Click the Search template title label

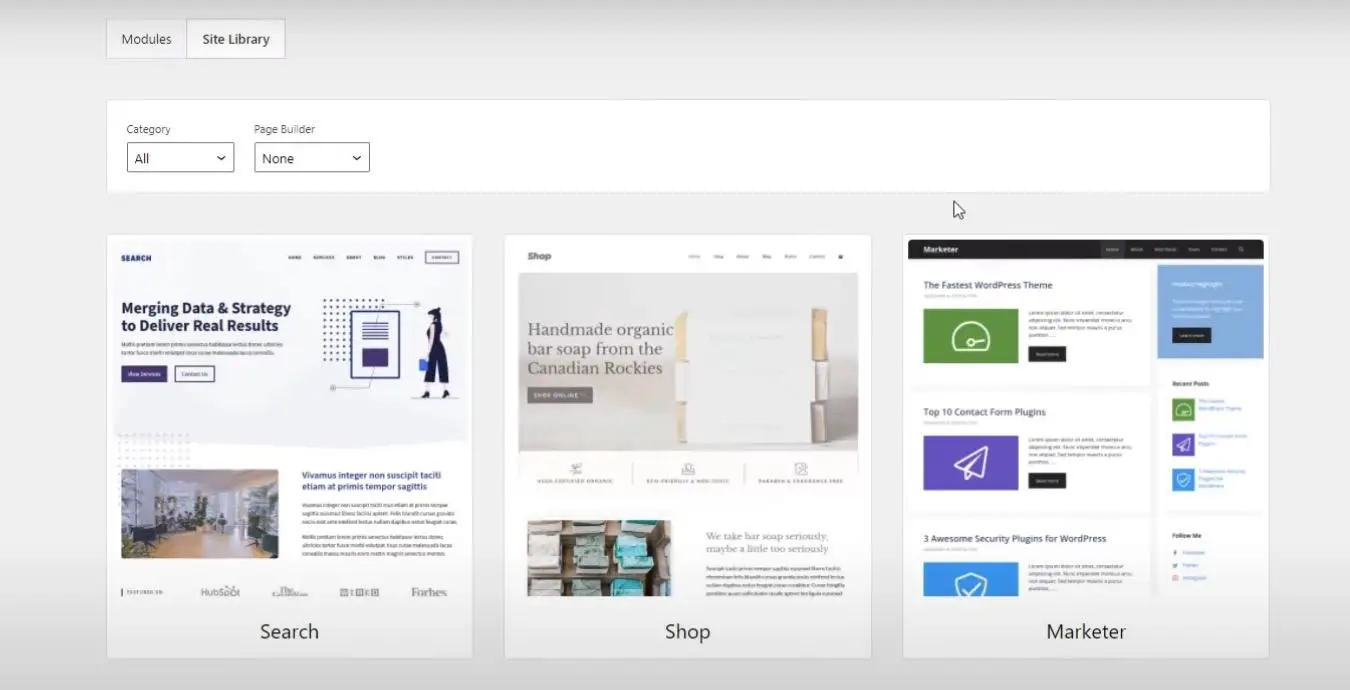(289, 632)
